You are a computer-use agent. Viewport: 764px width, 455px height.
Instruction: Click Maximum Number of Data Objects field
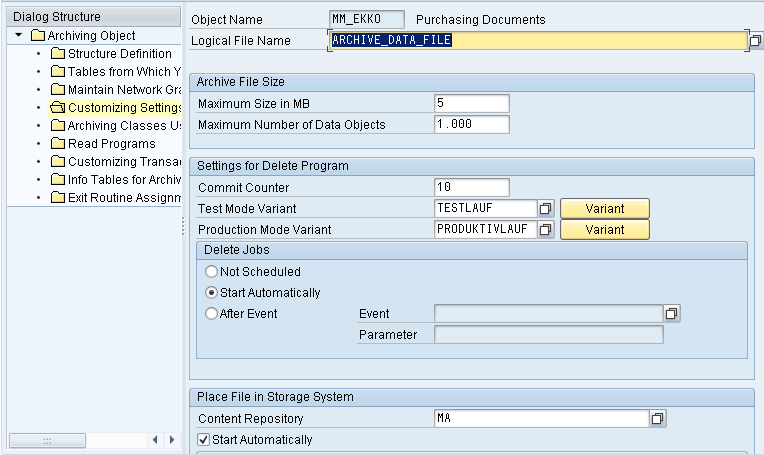tap(472, 124)
